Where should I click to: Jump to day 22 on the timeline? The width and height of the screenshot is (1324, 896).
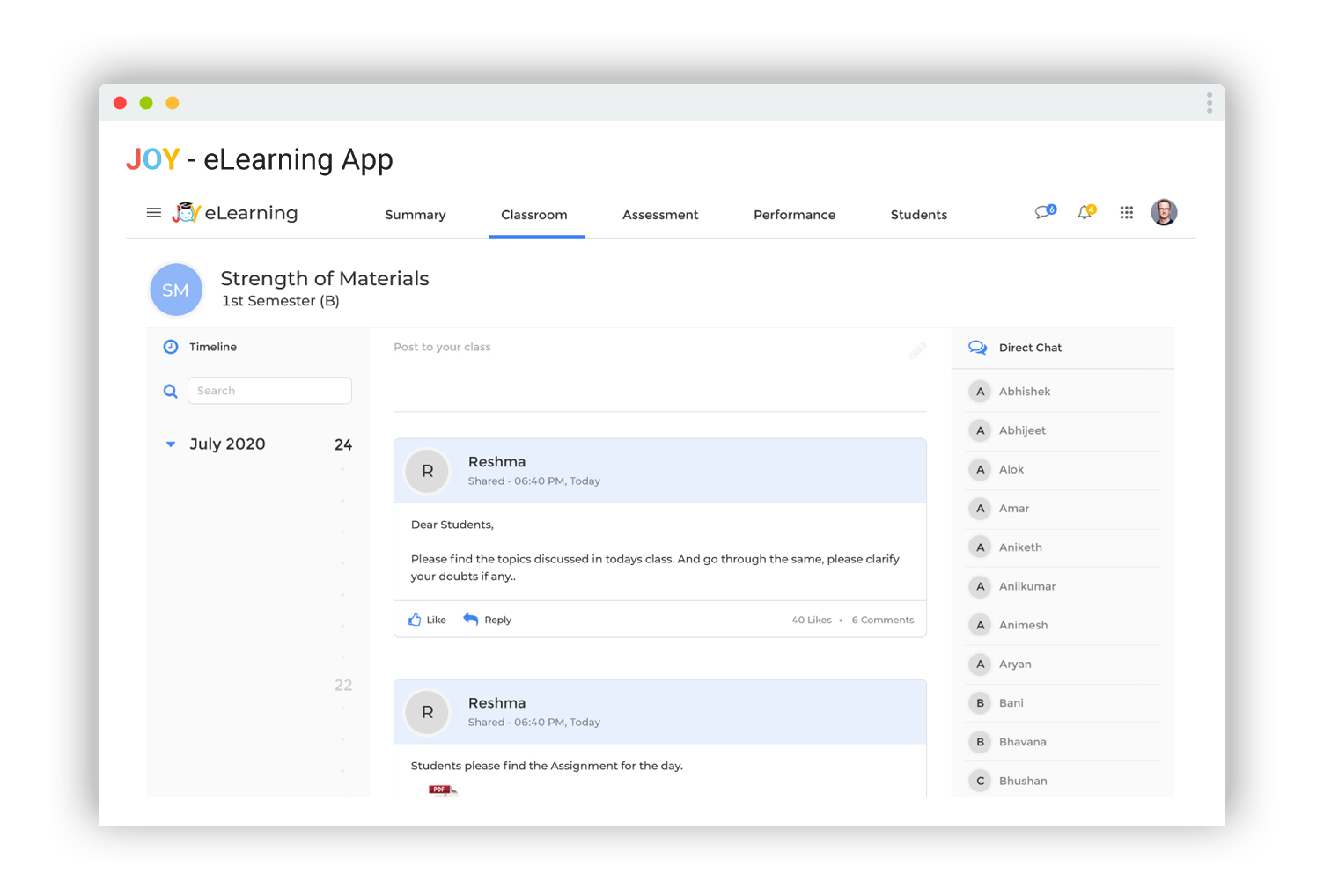(343, 685)
